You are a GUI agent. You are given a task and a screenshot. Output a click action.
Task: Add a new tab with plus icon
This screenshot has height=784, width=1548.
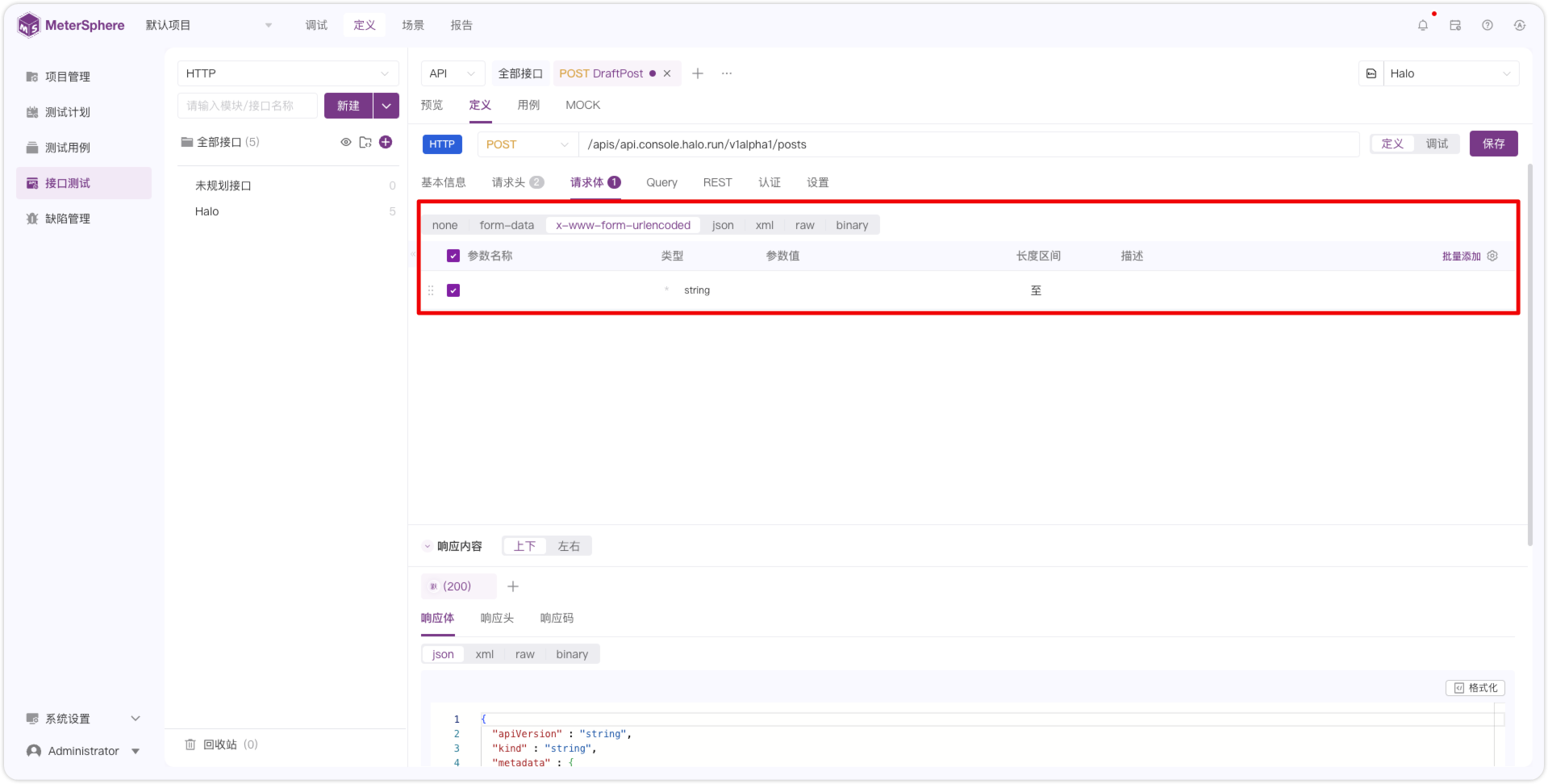pyautogui.click(x=698, y=73)
